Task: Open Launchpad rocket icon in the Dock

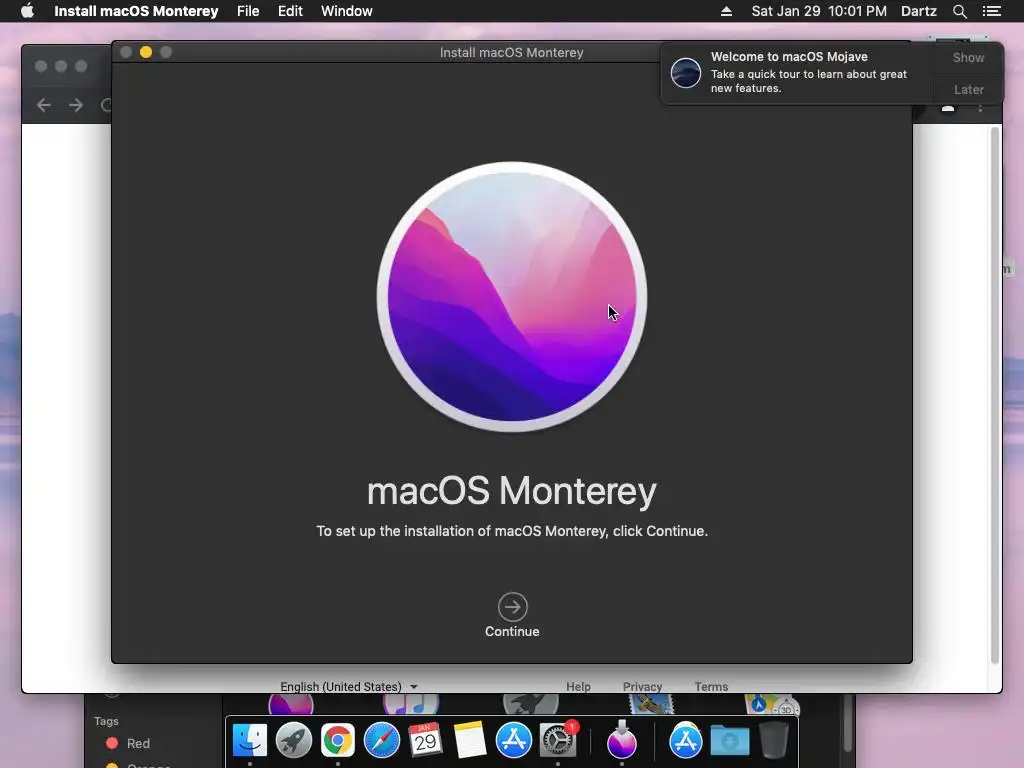Action: pyautogui.click(x=294, y=741)
